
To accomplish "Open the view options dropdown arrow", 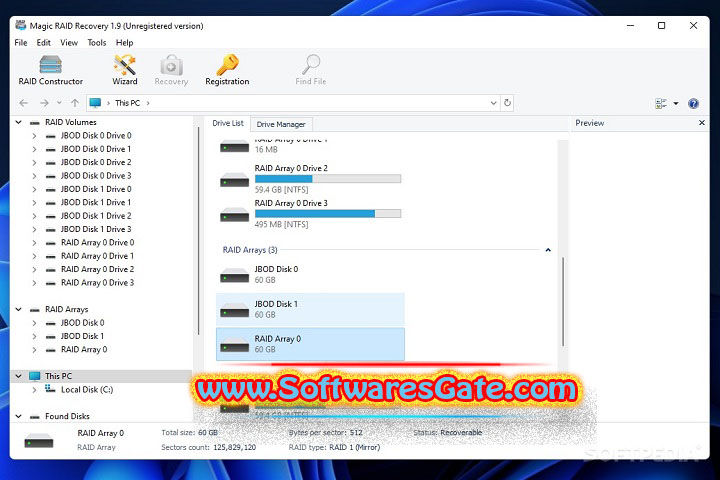I will [676, 103].
